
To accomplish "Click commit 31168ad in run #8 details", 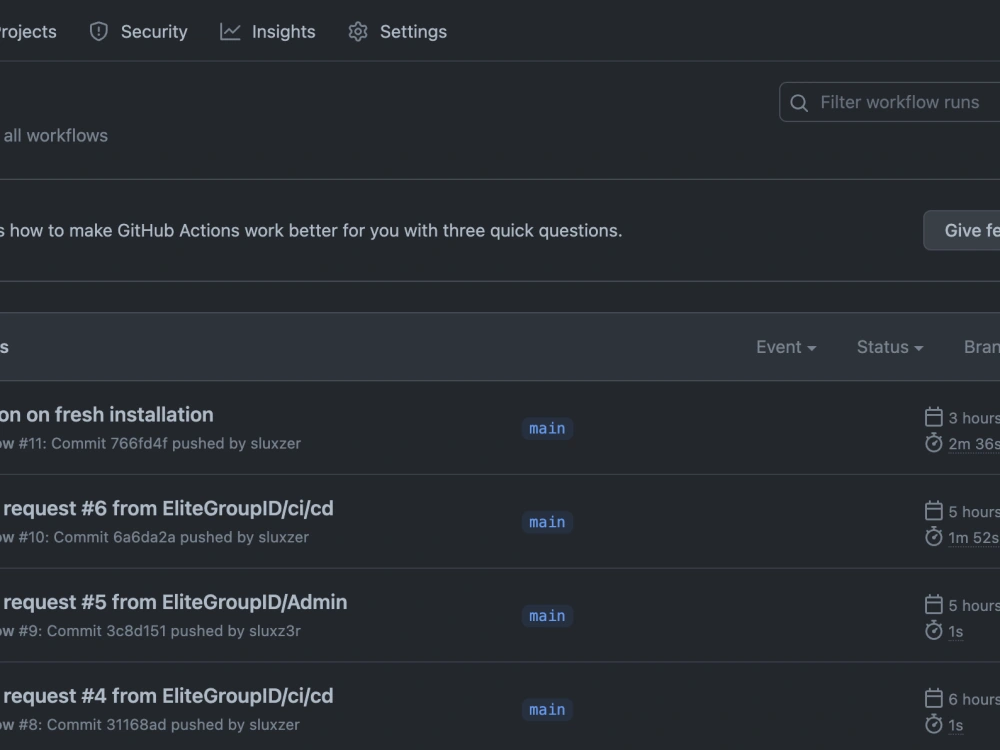I will click(136, 724).
